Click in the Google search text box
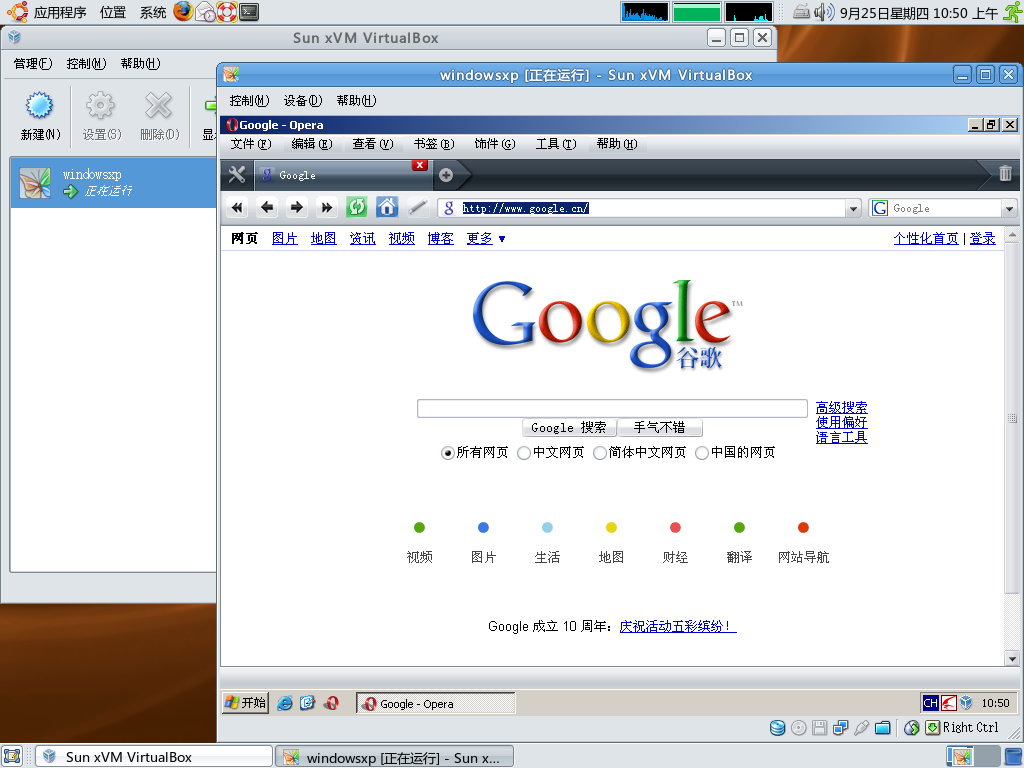Viewport: 1024px width, 768px height. tap(612, 408)
